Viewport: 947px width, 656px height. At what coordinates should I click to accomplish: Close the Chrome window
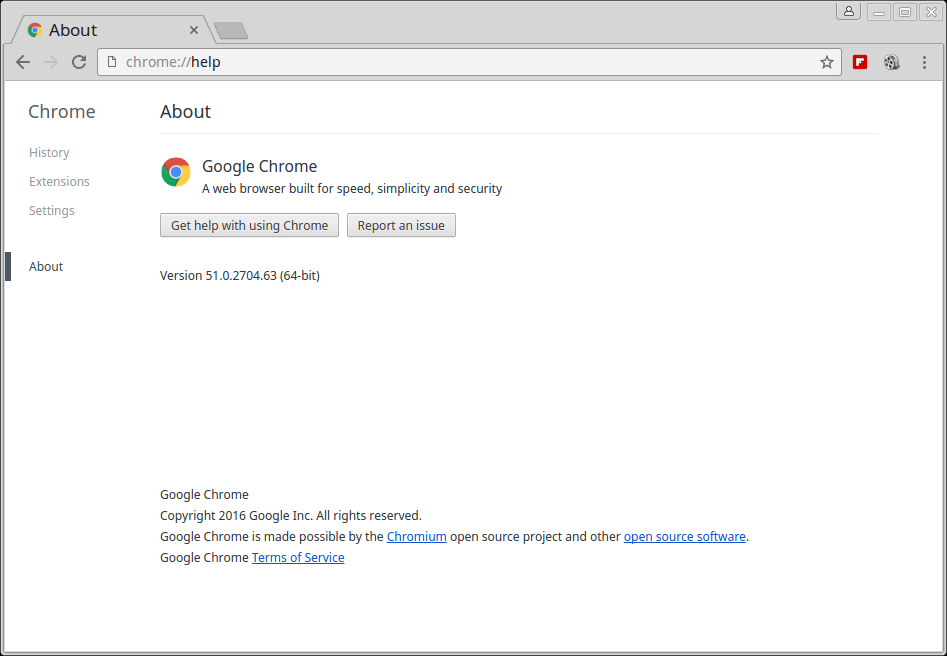(931, 12)
